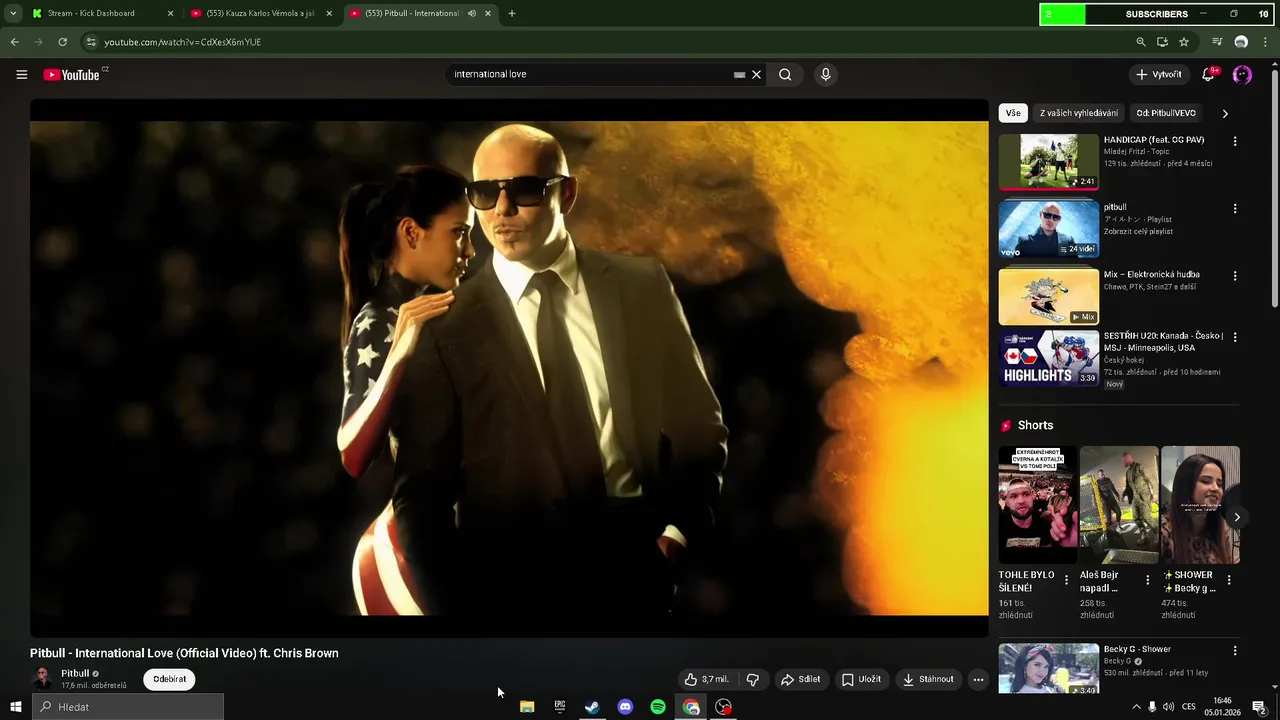
Task: Open options menu for pitbull playlist
Action: pos(1235,208)
